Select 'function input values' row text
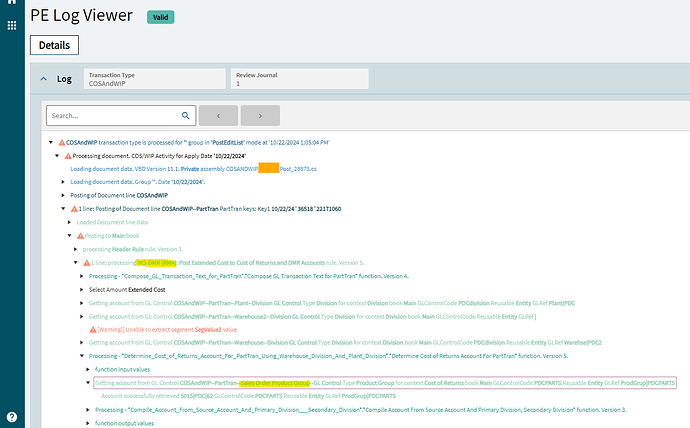The width and height of the screenshot is (690, 428). 122,369
